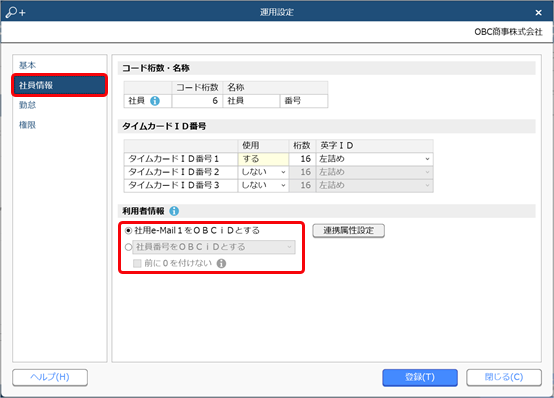Open 社員番号をＯＢＣｉＤとする combo box
Image resolution: width=554 pixels, height=398 pixels.
tap(214, 247)
